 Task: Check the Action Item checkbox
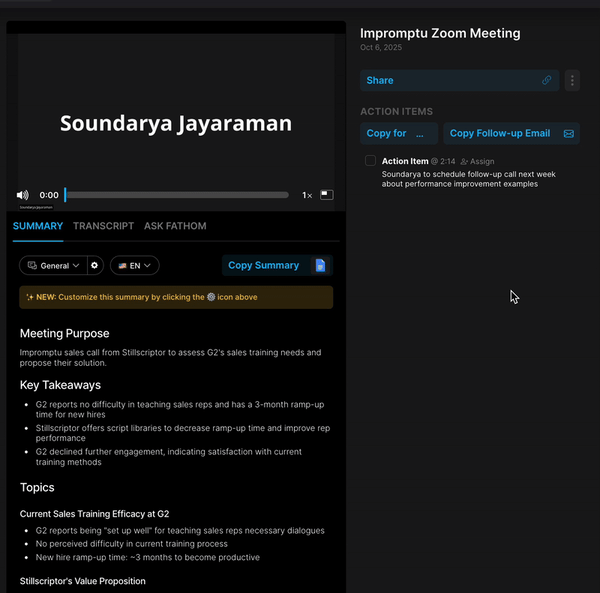(x=370, y=161)
